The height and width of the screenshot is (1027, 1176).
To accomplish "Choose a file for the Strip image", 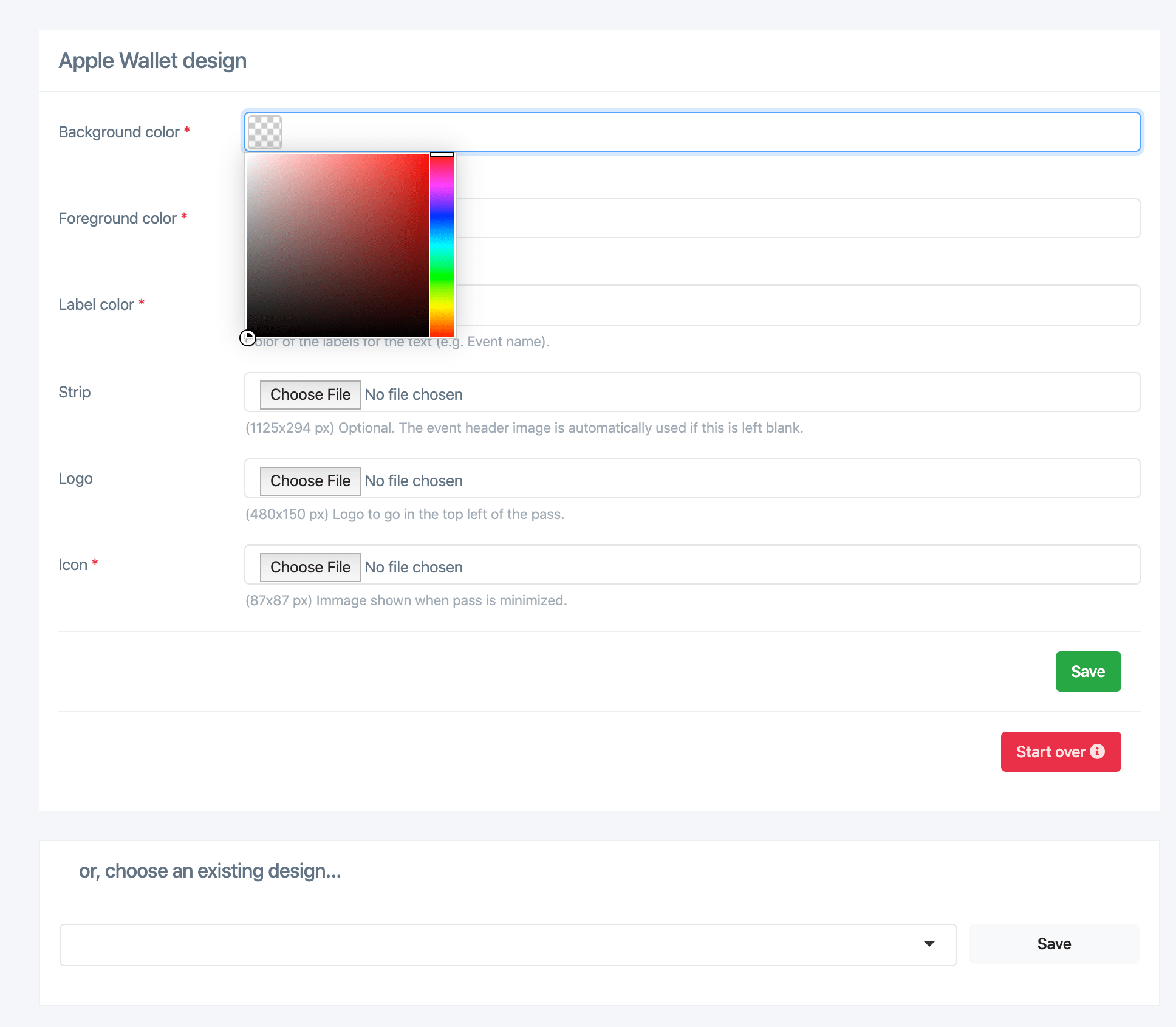I will point(310,394).
